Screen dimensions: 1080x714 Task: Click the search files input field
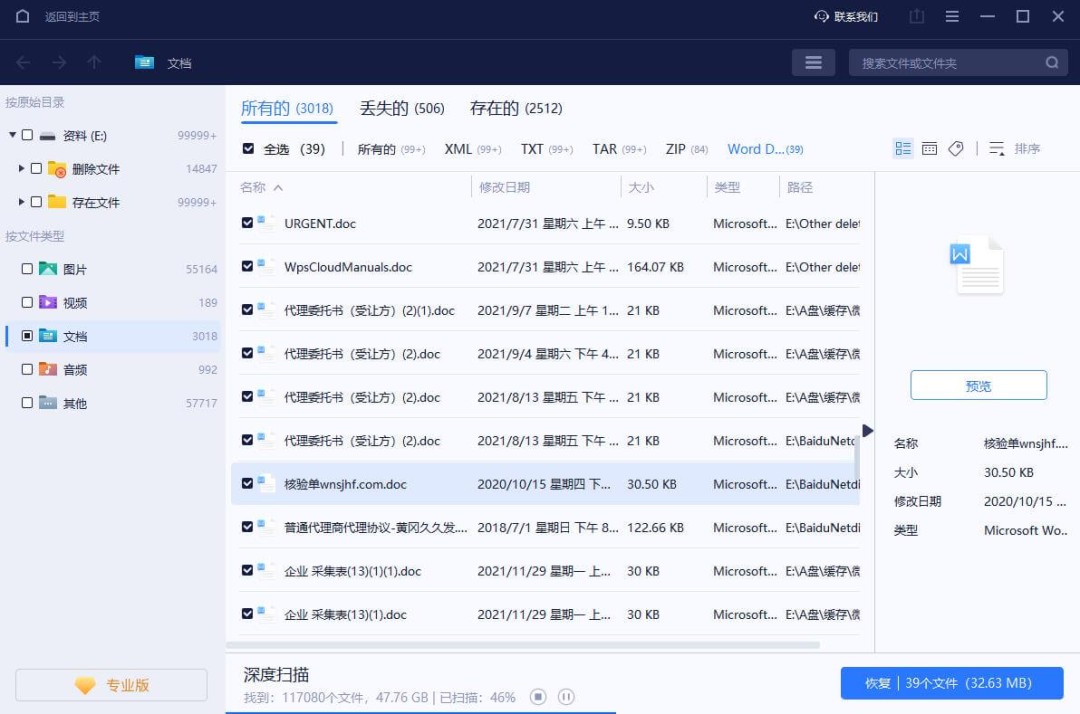(950, 63)
